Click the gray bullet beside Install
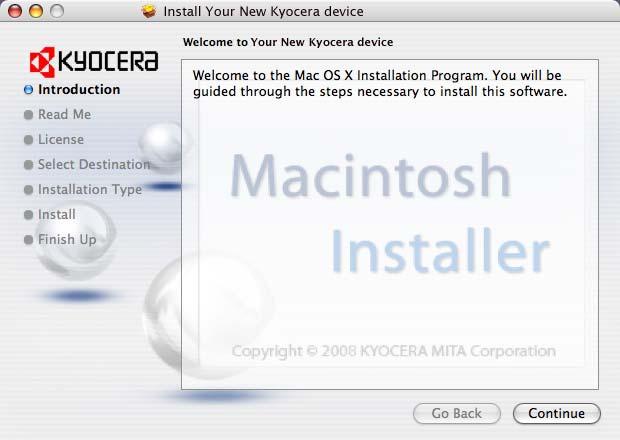The image size is (620, 440). pyautogui.click(x=28, y=215)
